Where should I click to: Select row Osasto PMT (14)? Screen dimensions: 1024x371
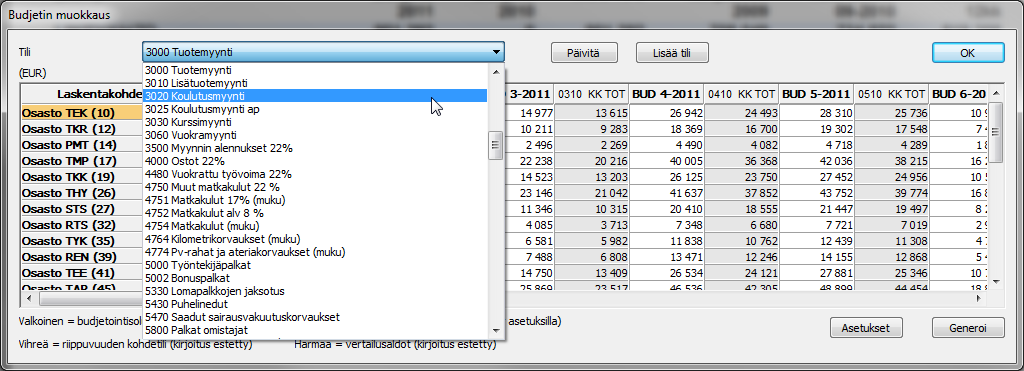point(82,144)
